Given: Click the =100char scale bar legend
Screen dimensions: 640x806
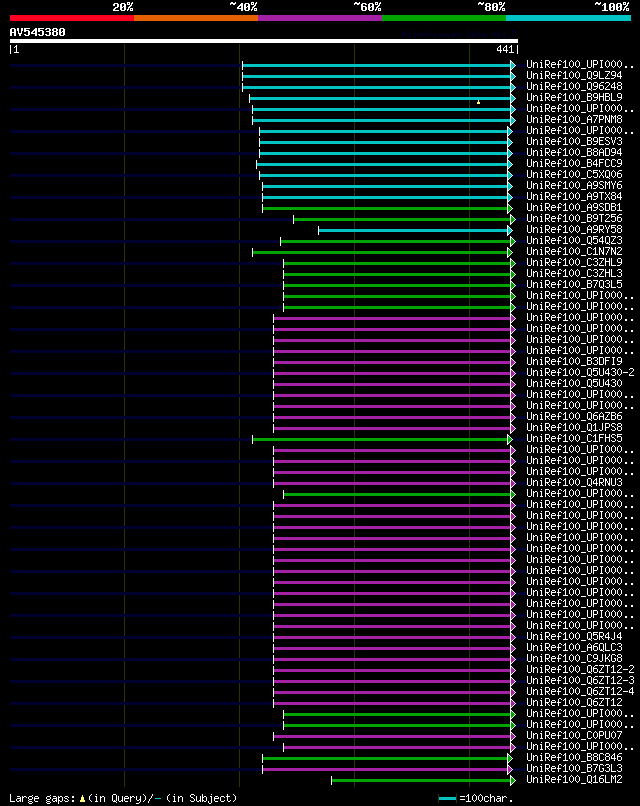Looking at the screenshot, I should click(476, 798).
